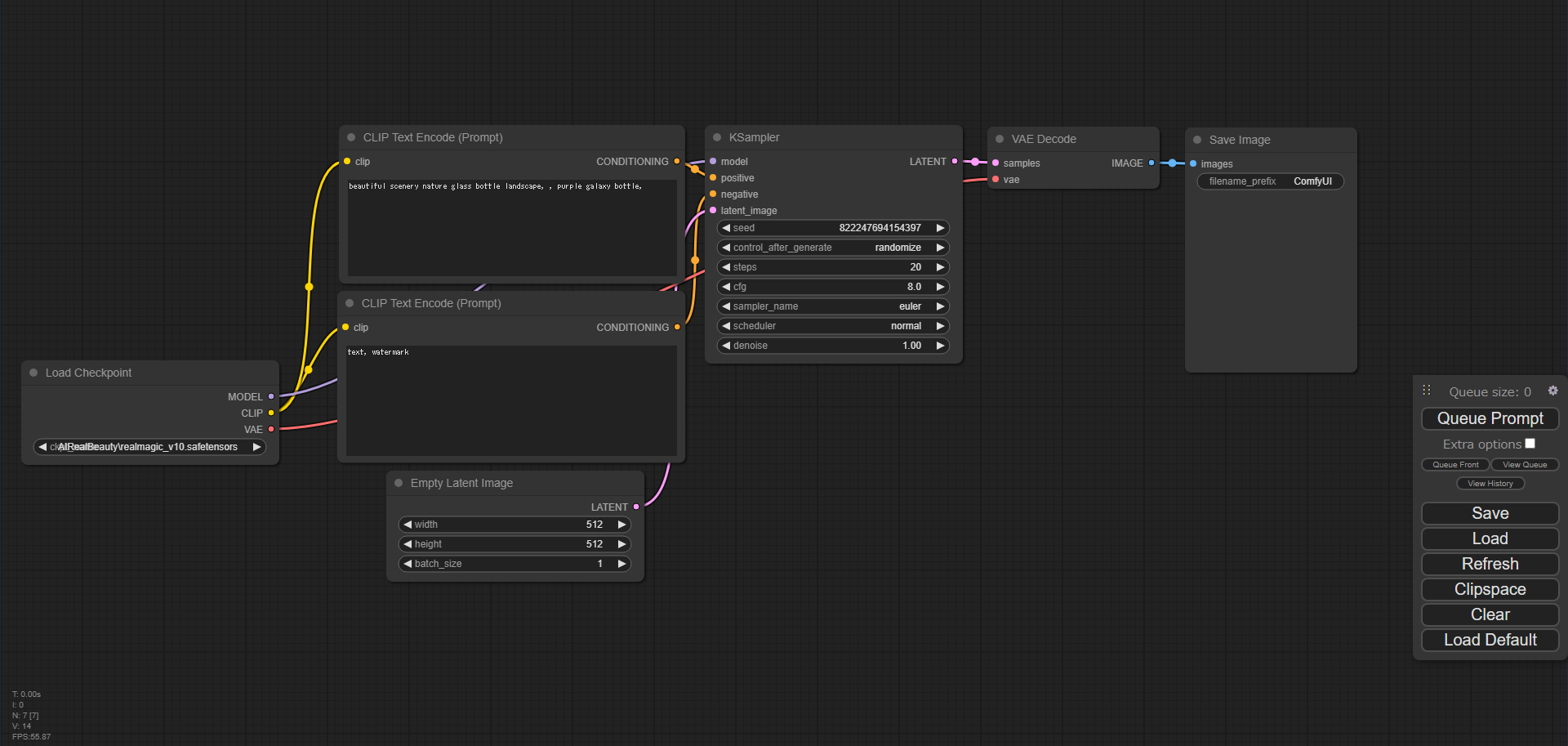1568x746 pixels.
Task: Click the Queue Prompt button
Action: [x=1490, y=418]
